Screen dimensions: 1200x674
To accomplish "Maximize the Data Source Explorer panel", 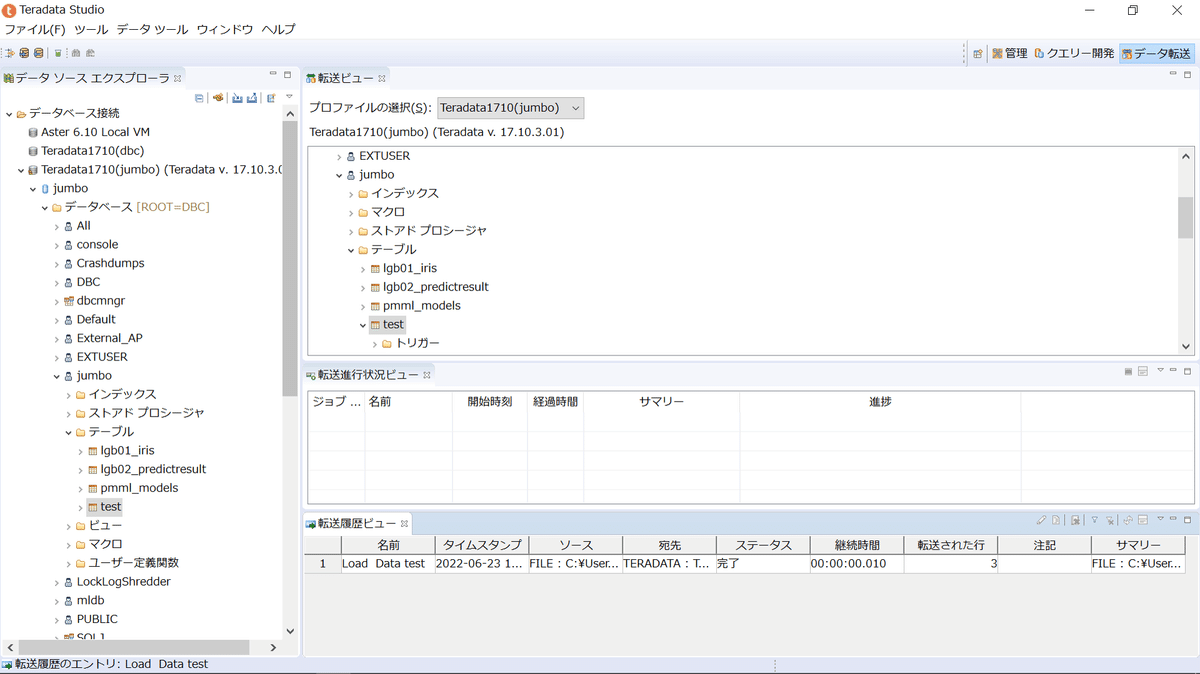I will [288, 75].
